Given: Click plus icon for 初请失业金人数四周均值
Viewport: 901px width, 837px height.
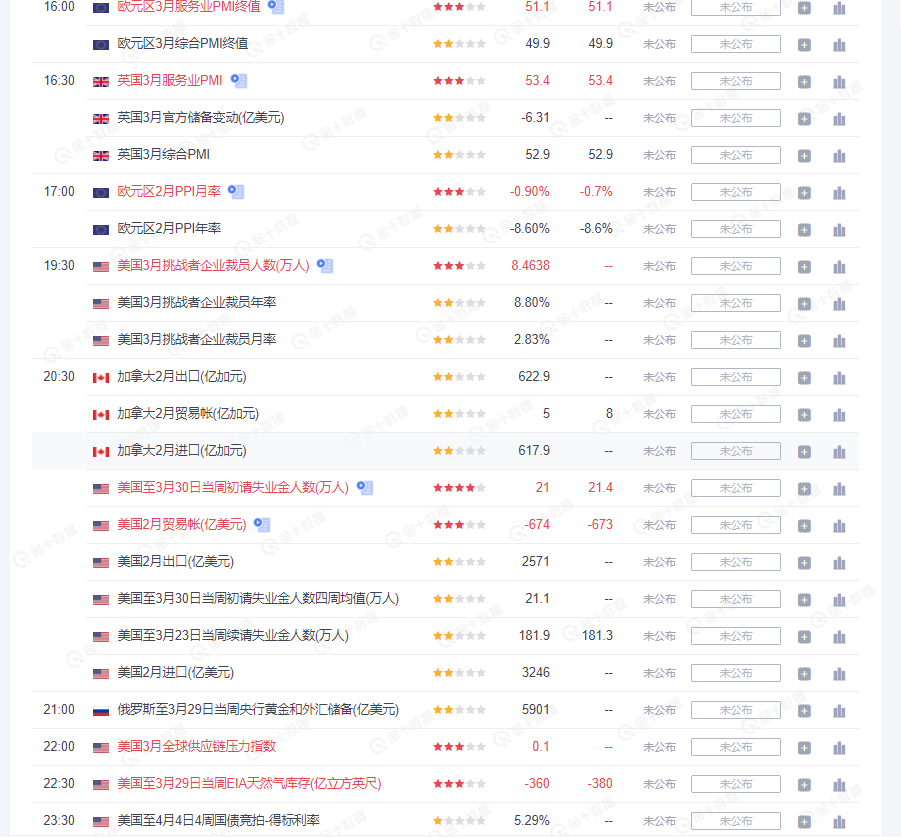Looking at the screenshot, I should [804, 600].
